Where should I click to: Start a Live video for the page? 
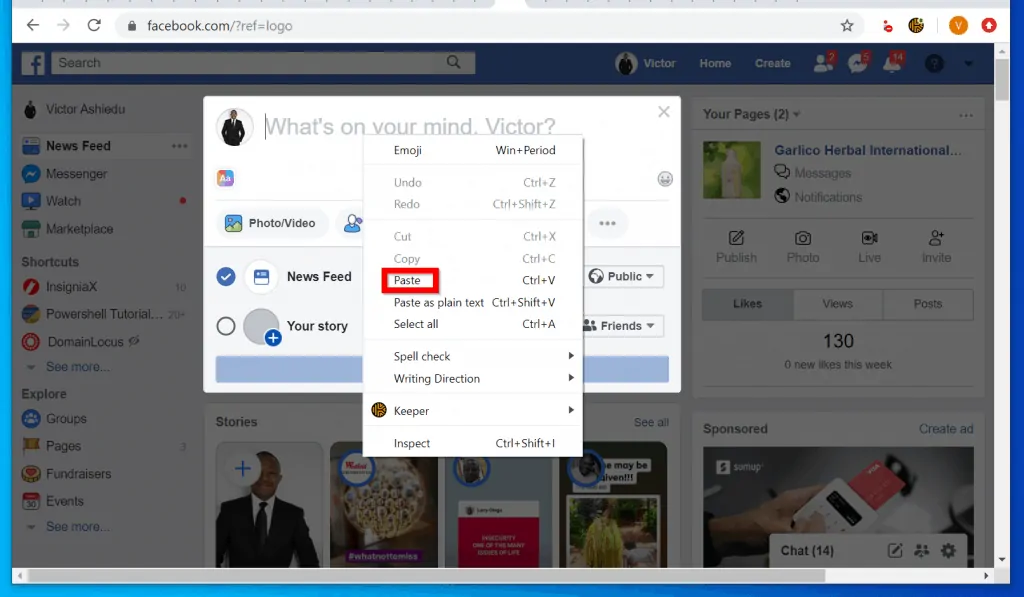[x=869, y=238]
